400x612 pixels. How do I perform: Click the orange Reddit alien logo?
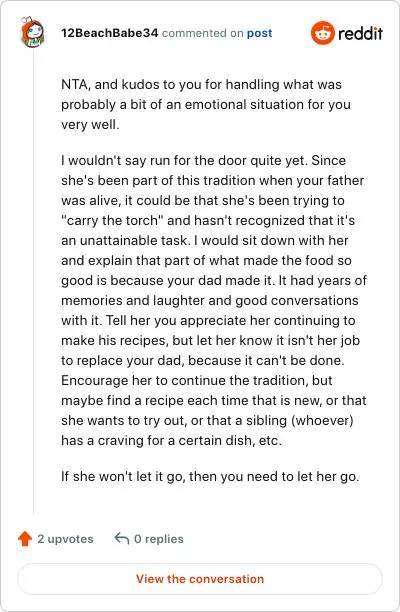[x=323, y=33]
